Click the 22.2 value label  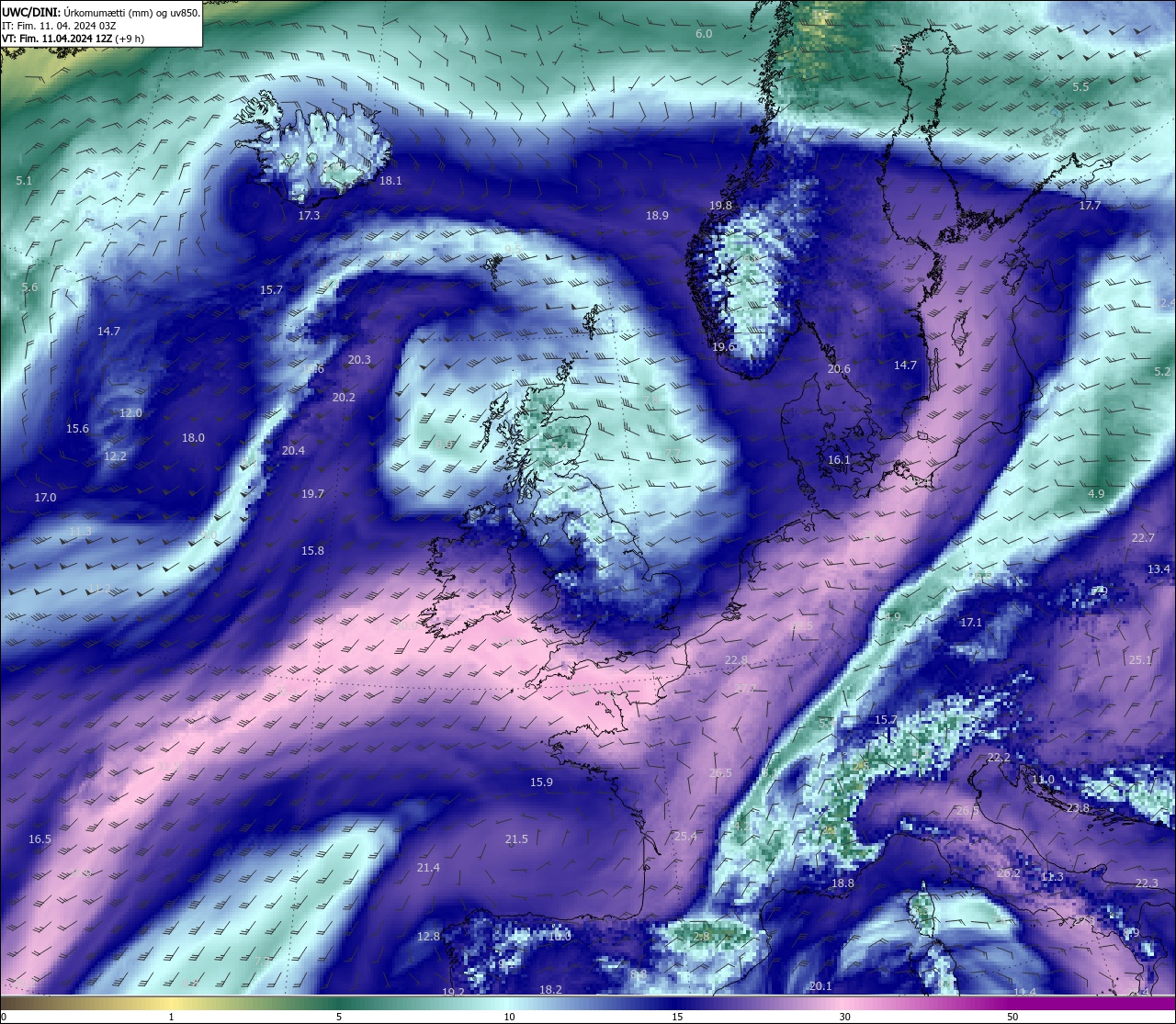click(999, 758)
